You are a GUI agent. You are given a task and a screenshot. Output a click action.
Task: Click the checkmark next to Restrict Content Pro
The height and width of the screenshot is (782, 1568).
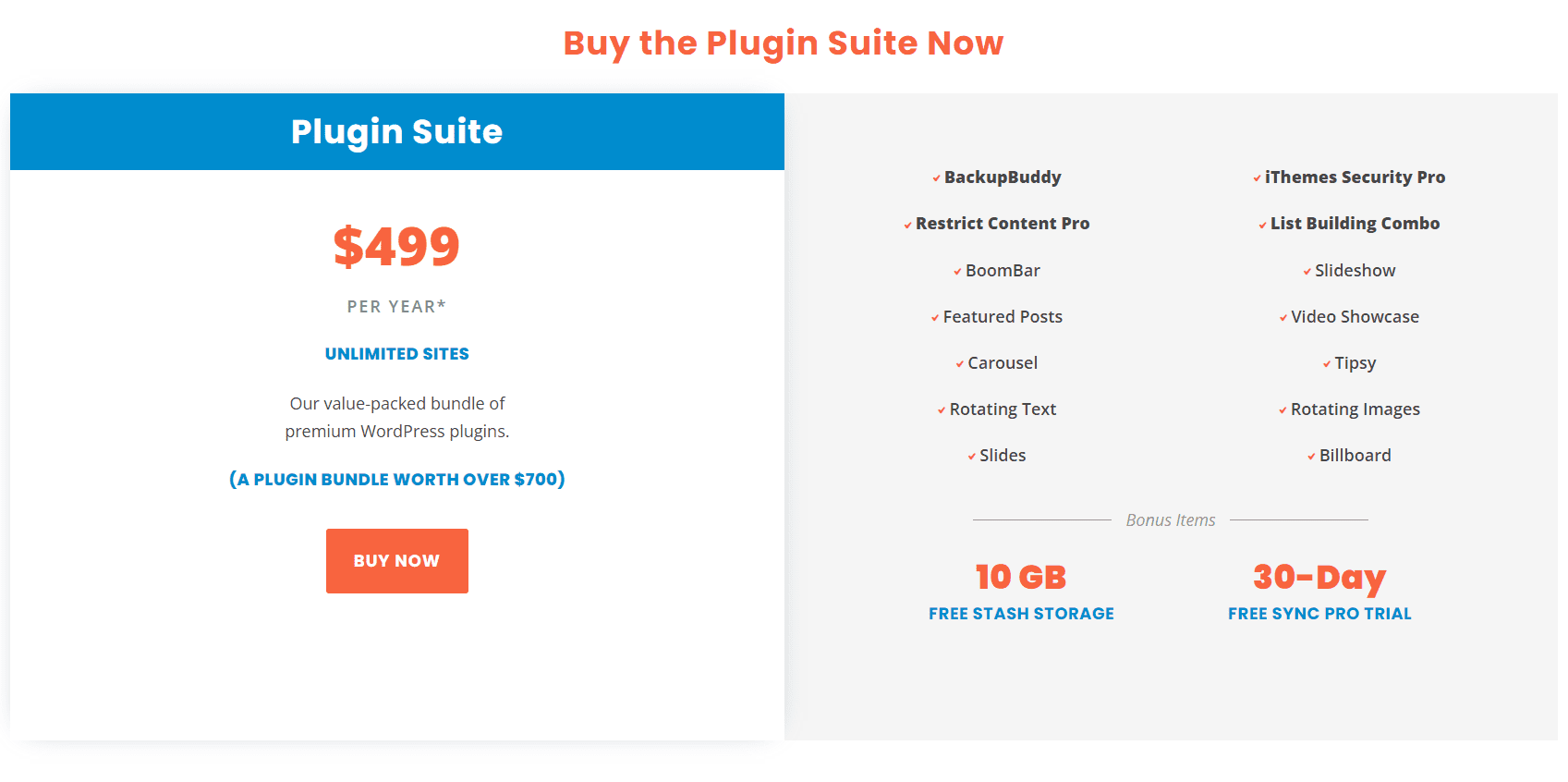pos(908,225)
